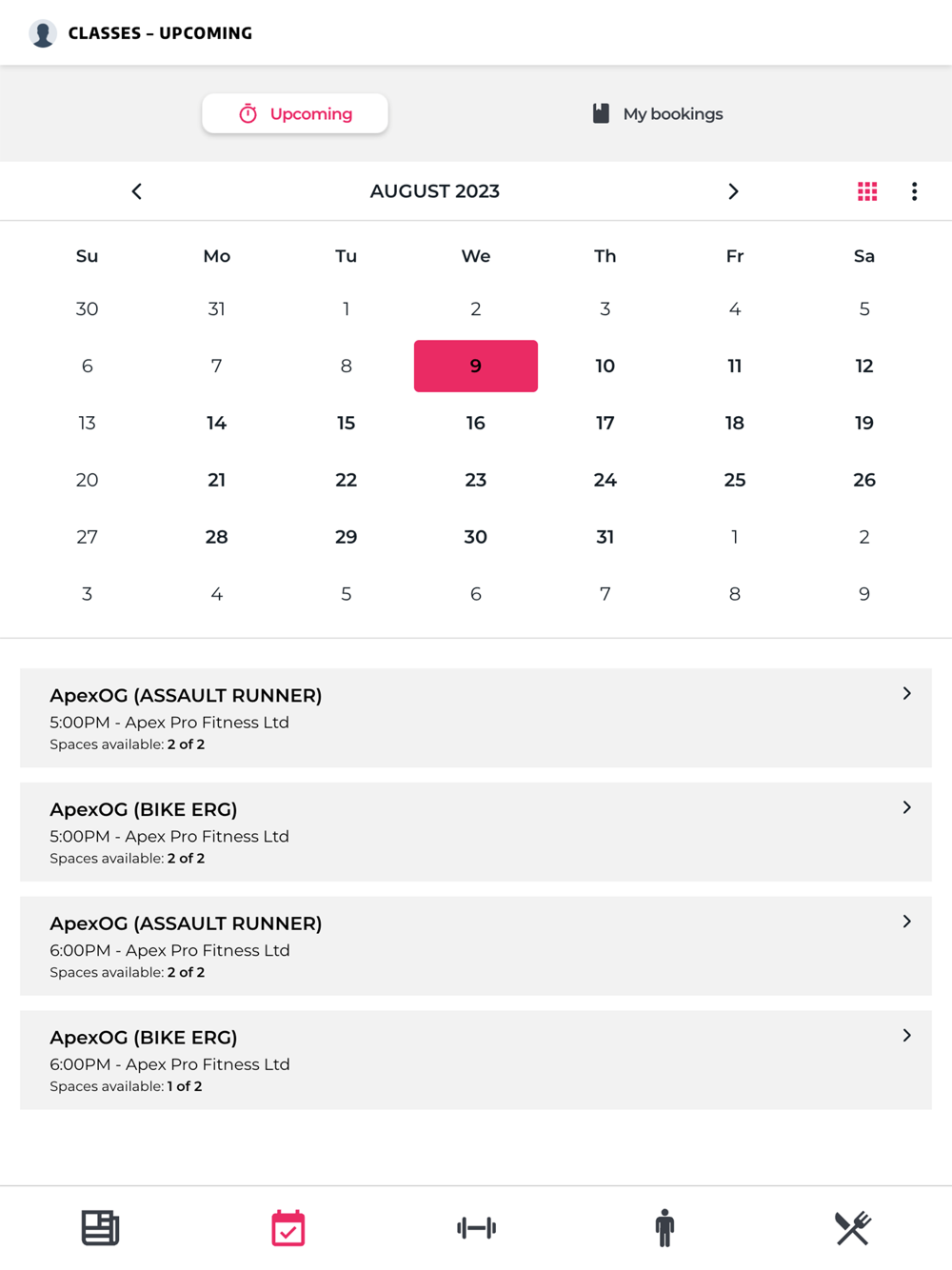
Task: Tap the calendar bookings icon in bottom bar
Action: [x=288, y=1227]
